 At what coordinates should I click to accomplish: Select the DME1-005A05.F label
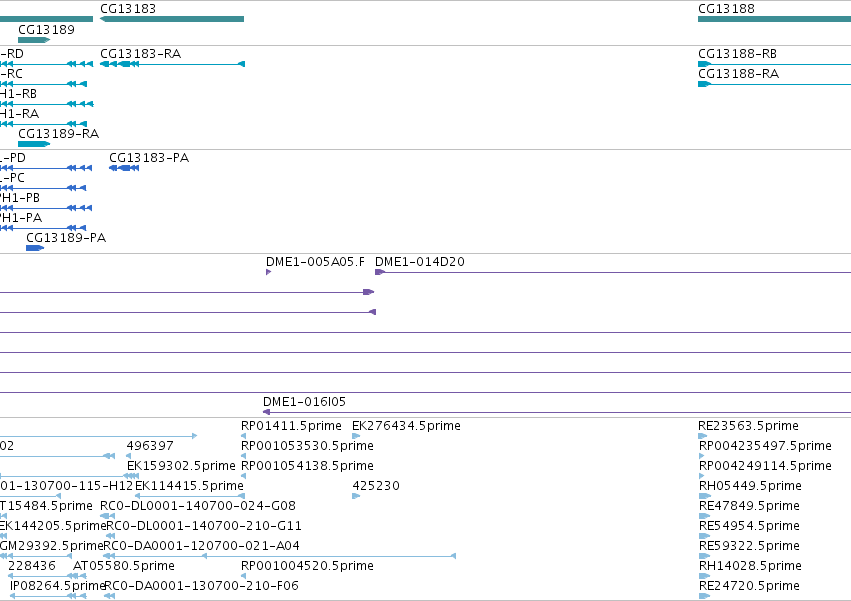[x=315, y=262]
